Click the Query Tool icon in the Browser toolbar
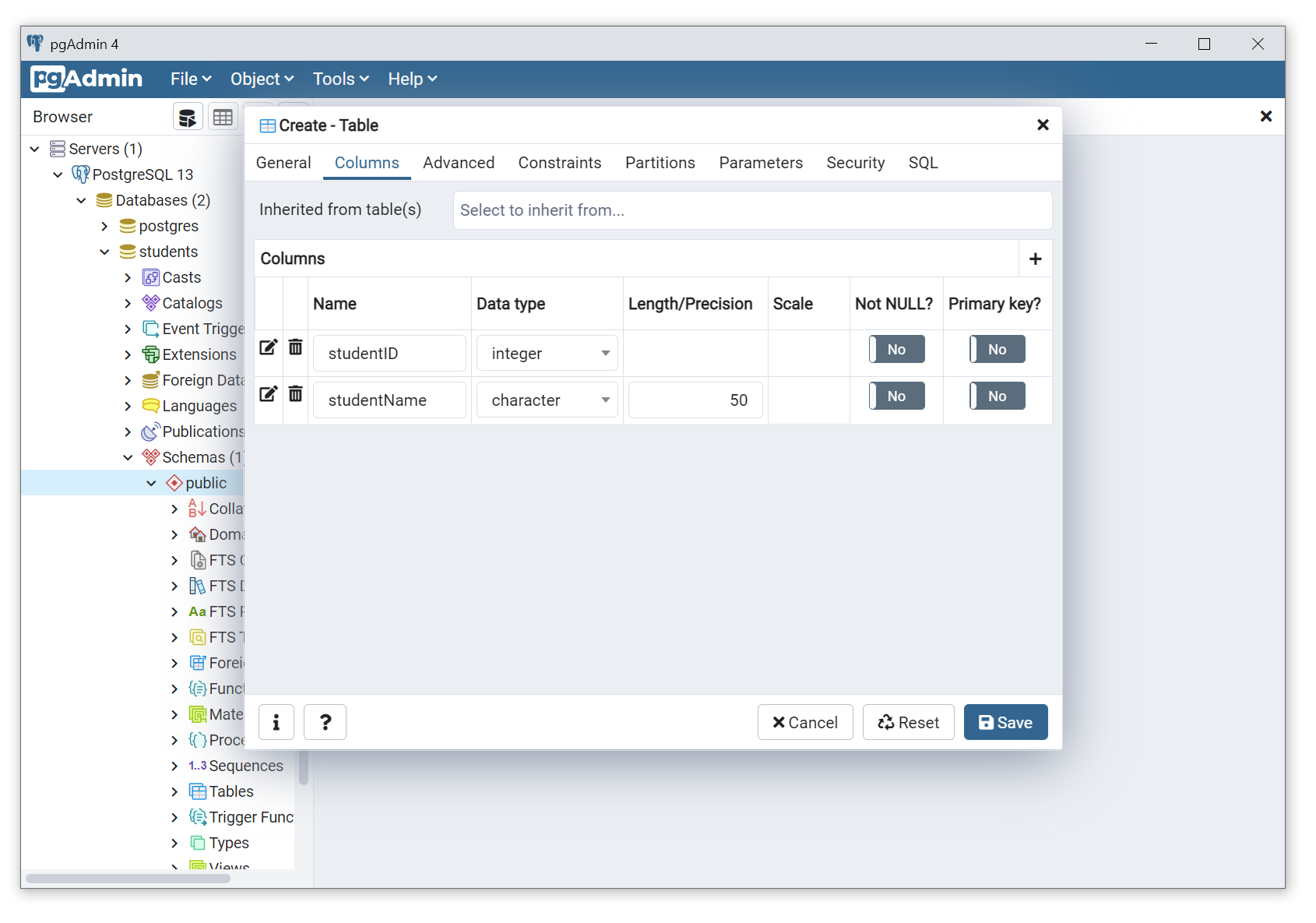Image resolution: width=1316 pixels, height=923 pixels. point(188,118)
